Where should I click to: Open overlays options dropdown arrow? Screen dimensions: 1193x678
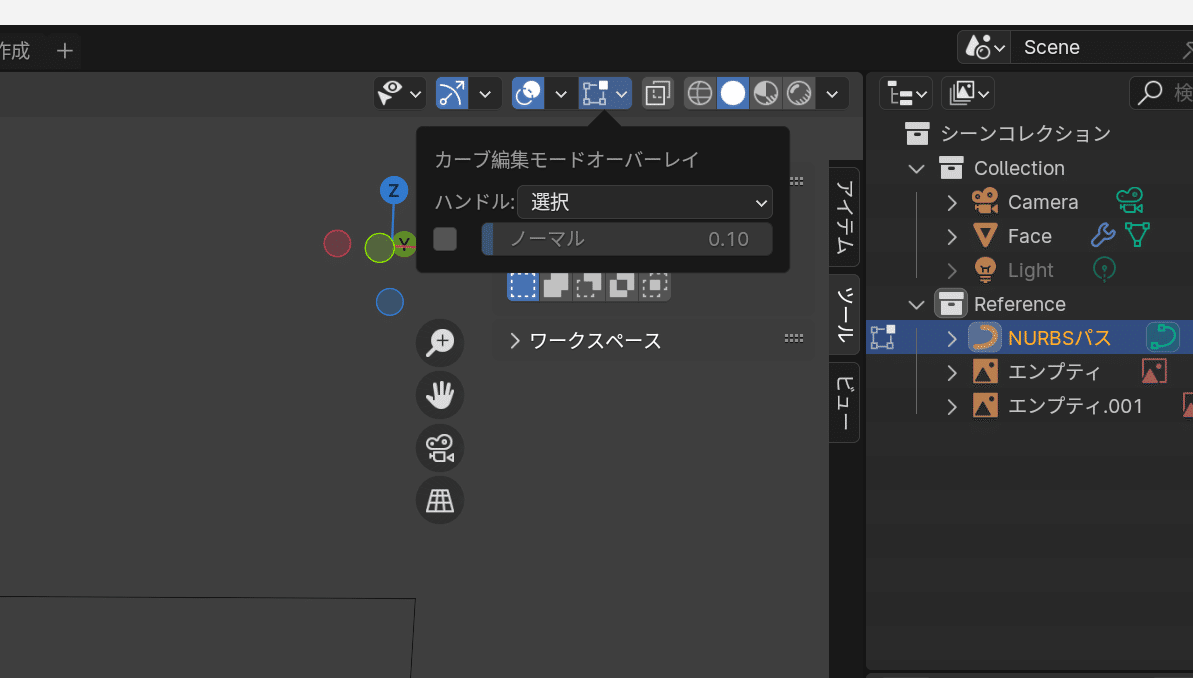(561, 94)
